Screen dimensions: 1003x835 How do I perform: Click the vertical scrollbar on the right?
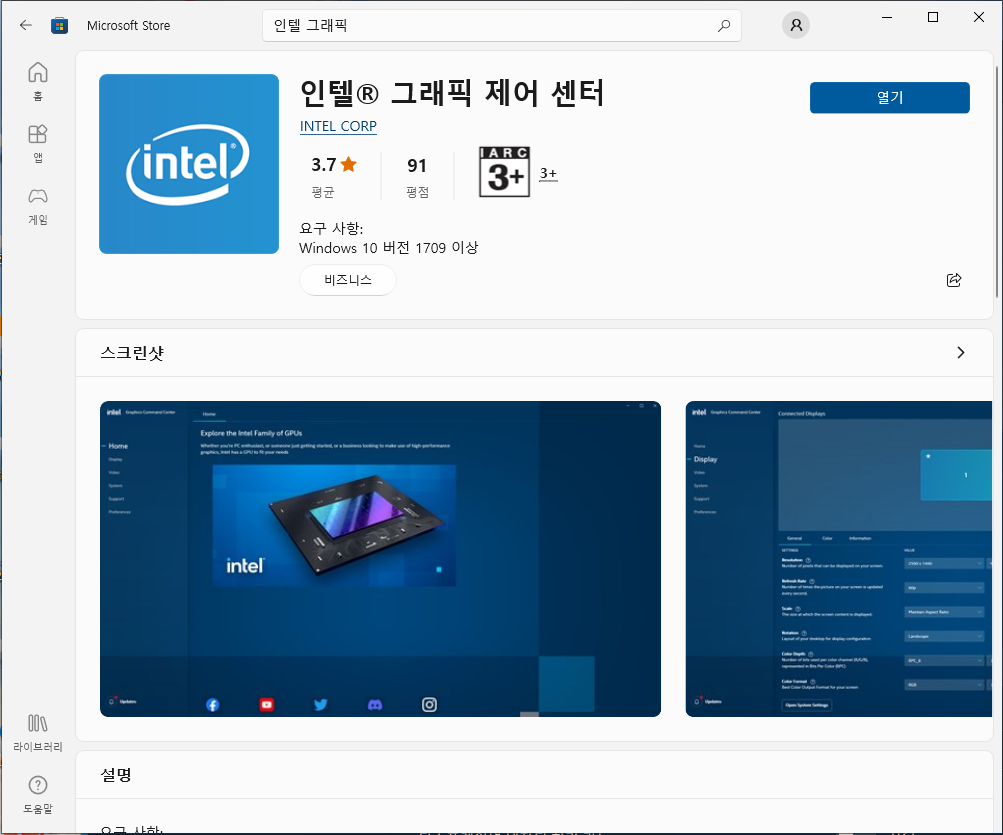click(997, 182)
